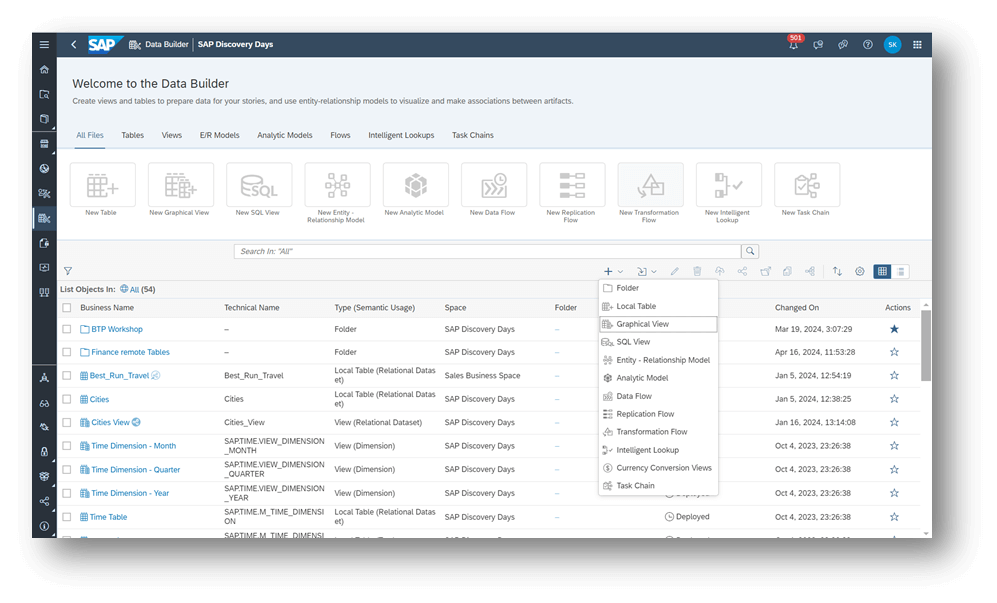This screenshot has height=603, width=997.
Task: Switch to the Flows tab
Action: tap(340, 135)
